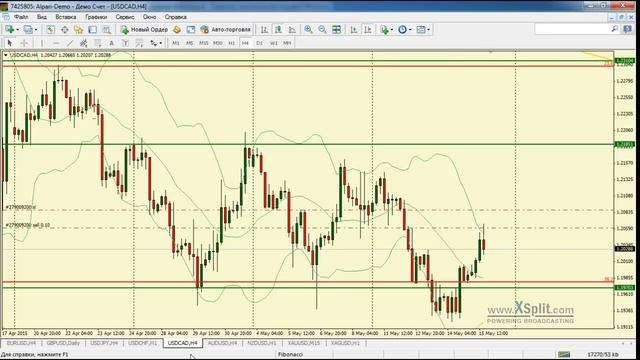The height and width of the screenshot is (360, 640).
Task: Select the Fibonacci Retracement tool
Action: 98,43
